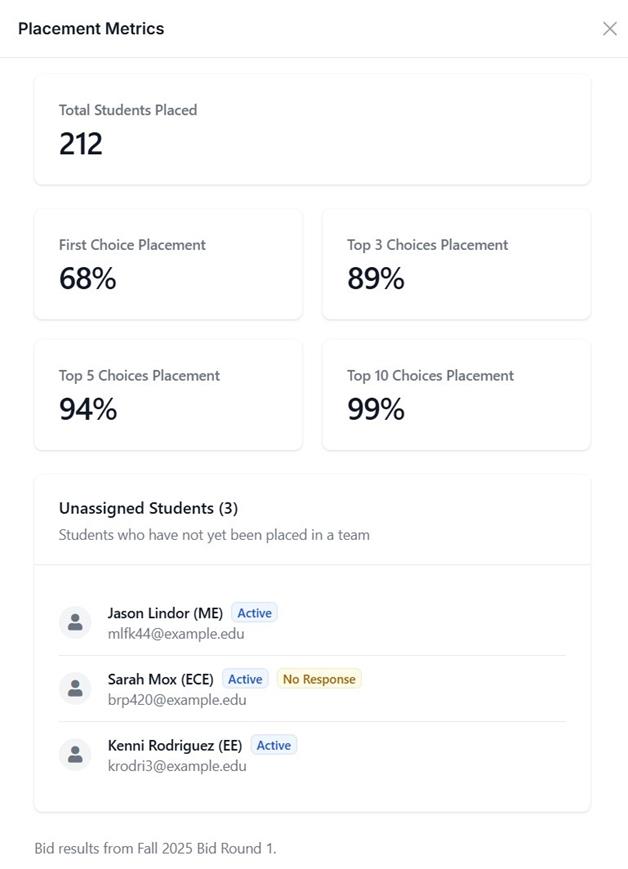Select the First Choice Placement 68% card

click(x=169, y=264)
